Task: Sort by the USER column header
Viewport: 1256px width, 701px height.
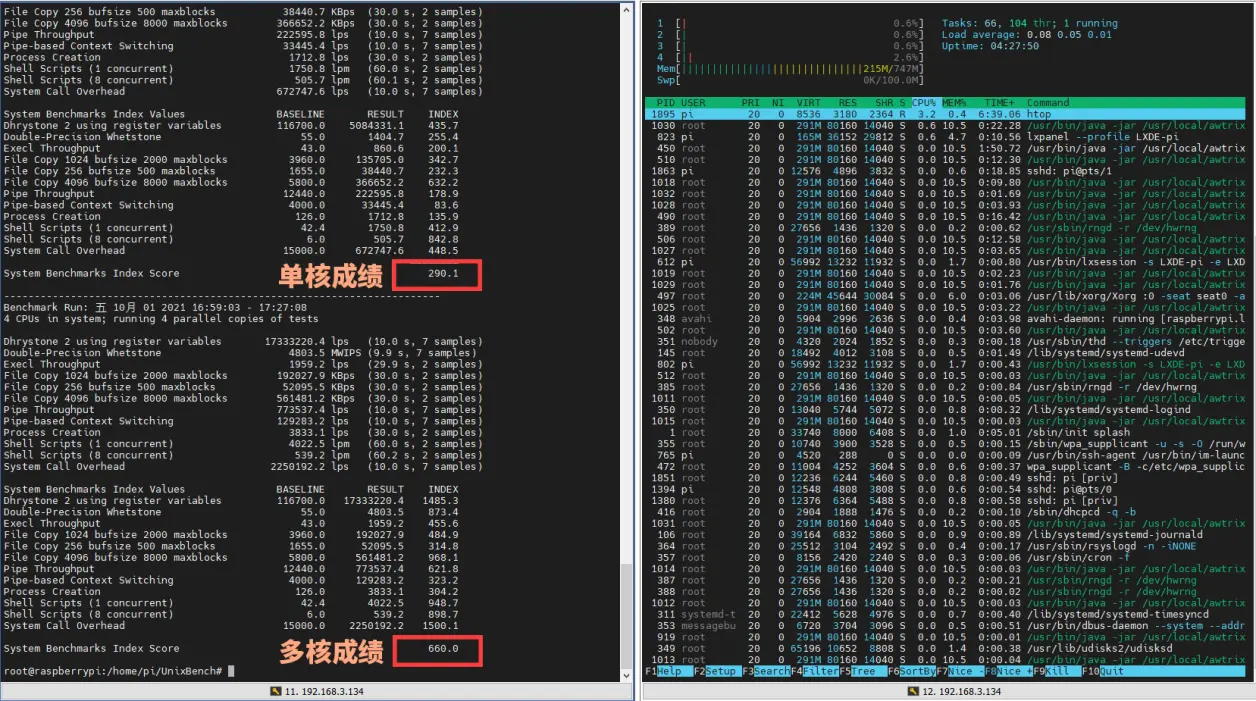Action: click(x=693, y=102)
